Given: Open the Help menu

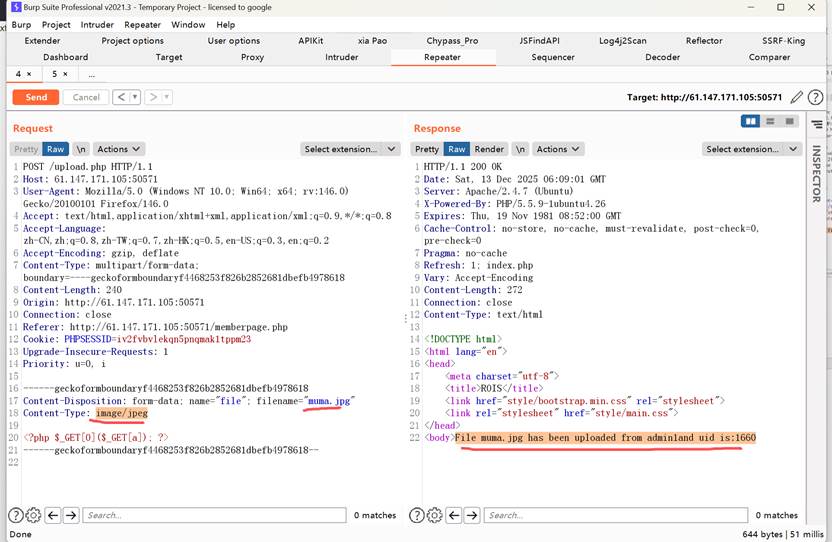Looking at the screenshot, I should coord(226,24).
